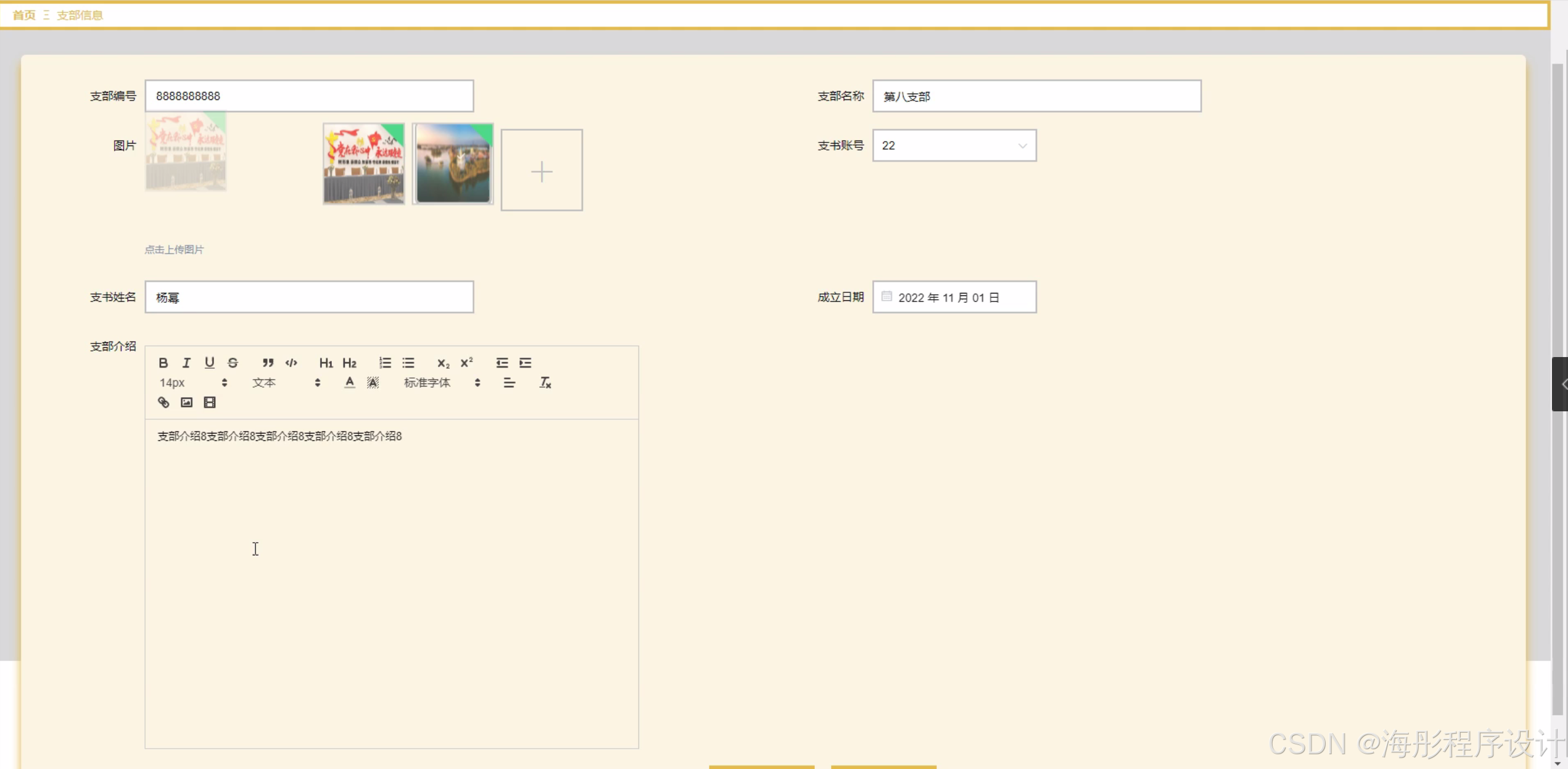Toggle strikethrough text formatting
The image size is (1568, 769).
point(233,363)
